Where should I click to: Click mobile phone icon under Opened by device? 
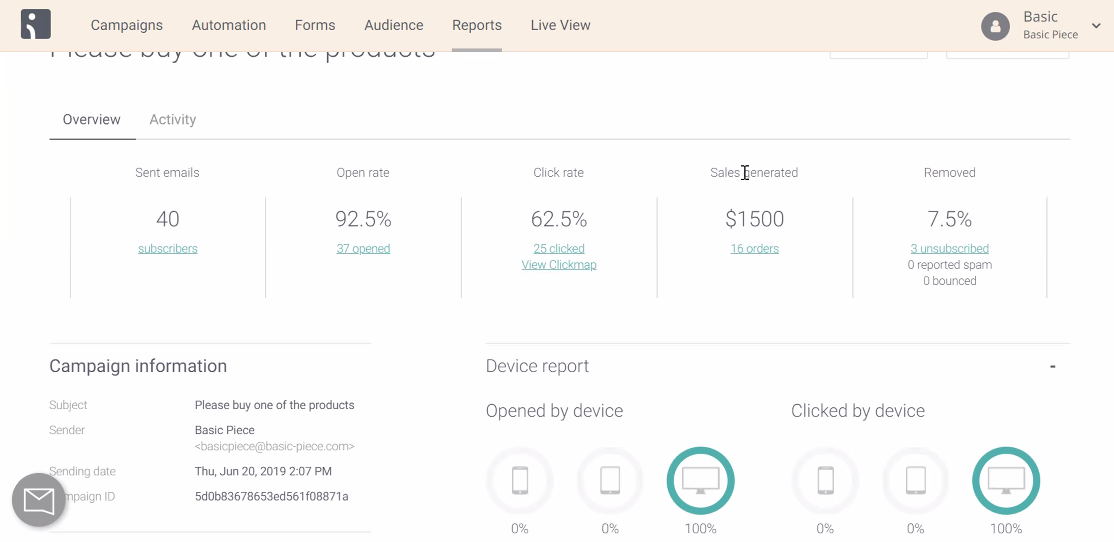click(x=520, y=481)
